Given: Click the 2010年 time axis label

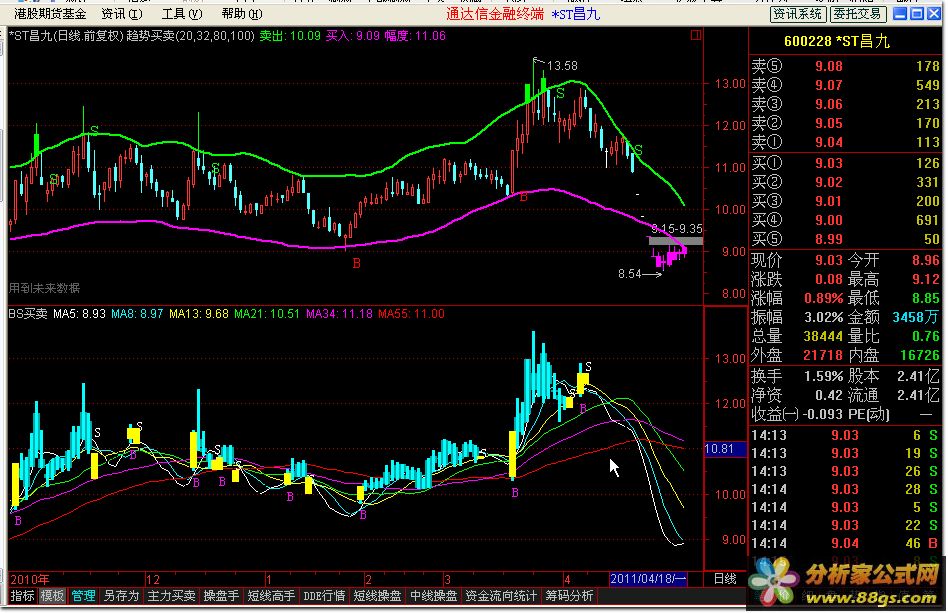Looking at the screenshot, I should (x=30, y=579).
